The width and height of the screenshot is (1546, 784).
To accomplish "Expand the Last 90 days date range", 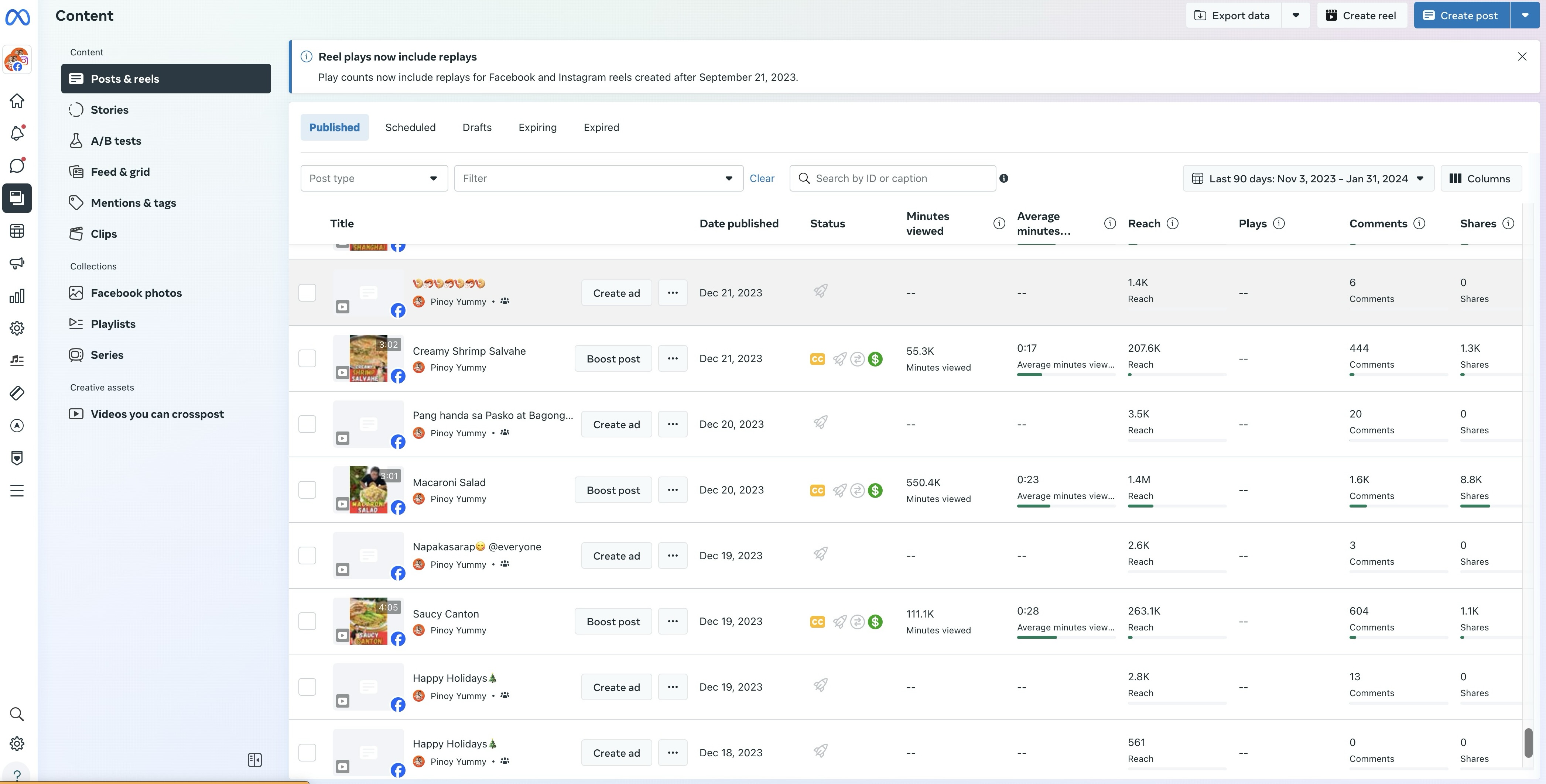I will coord(1308,178).
